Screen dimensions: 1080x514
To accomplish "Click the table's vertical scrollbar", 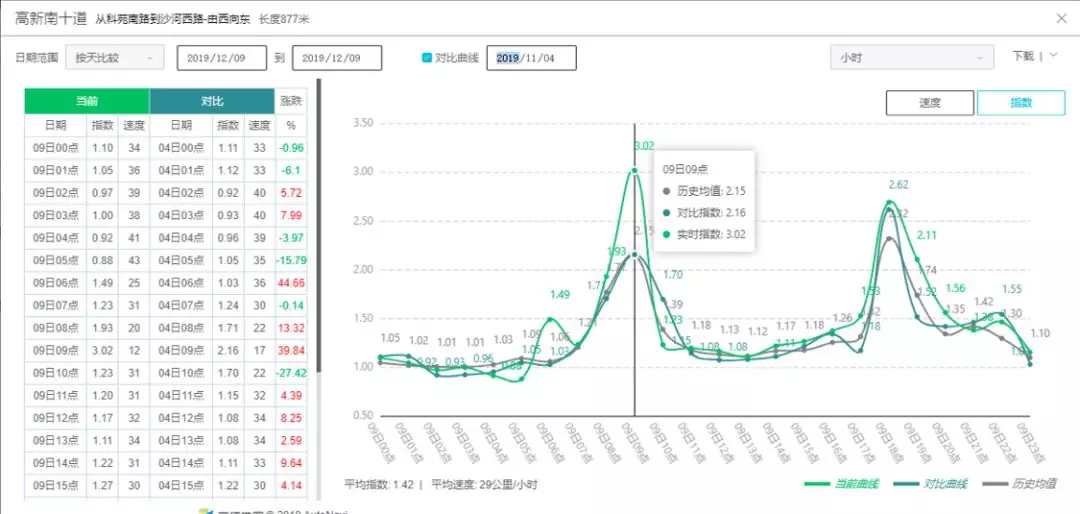I will click(x=318, y=230).
